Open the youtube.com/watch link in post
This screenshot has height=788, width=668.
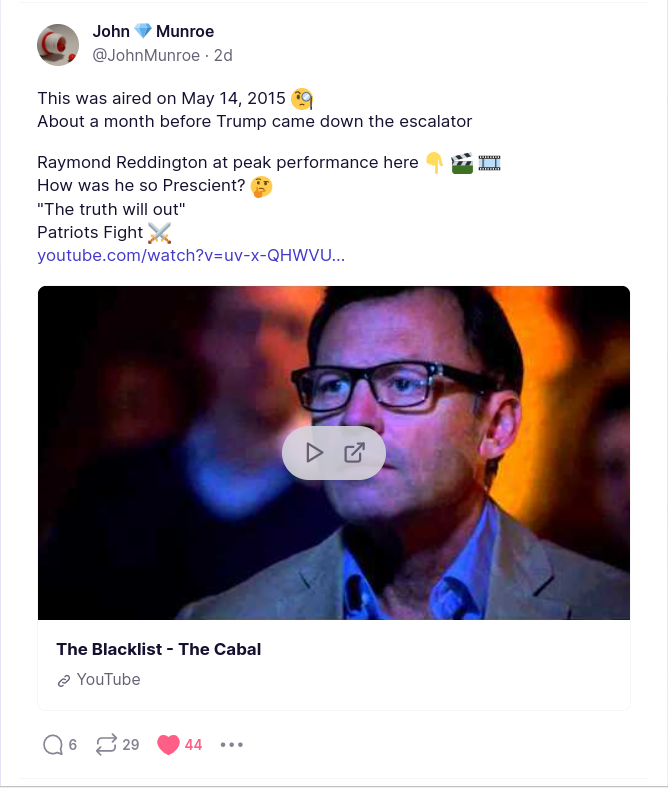click(x=191, y=255)
